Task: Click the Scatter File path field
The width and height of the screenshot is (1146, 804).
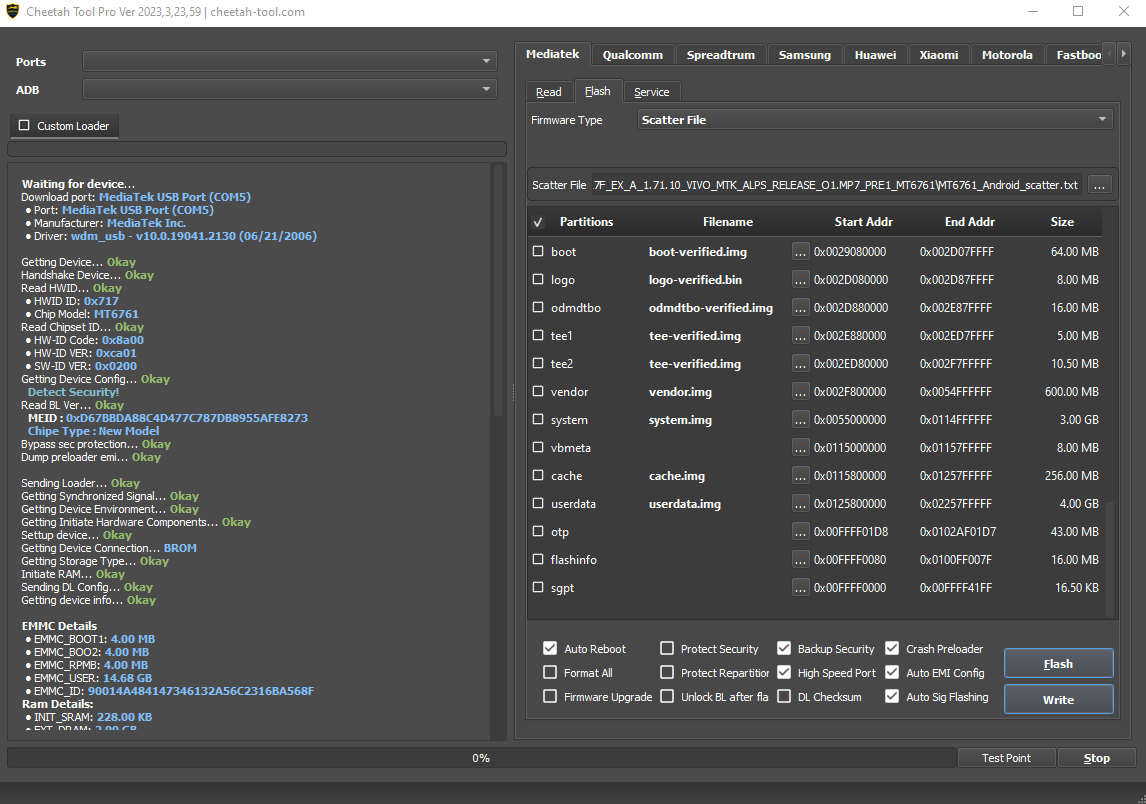Action: click(838, 185)
